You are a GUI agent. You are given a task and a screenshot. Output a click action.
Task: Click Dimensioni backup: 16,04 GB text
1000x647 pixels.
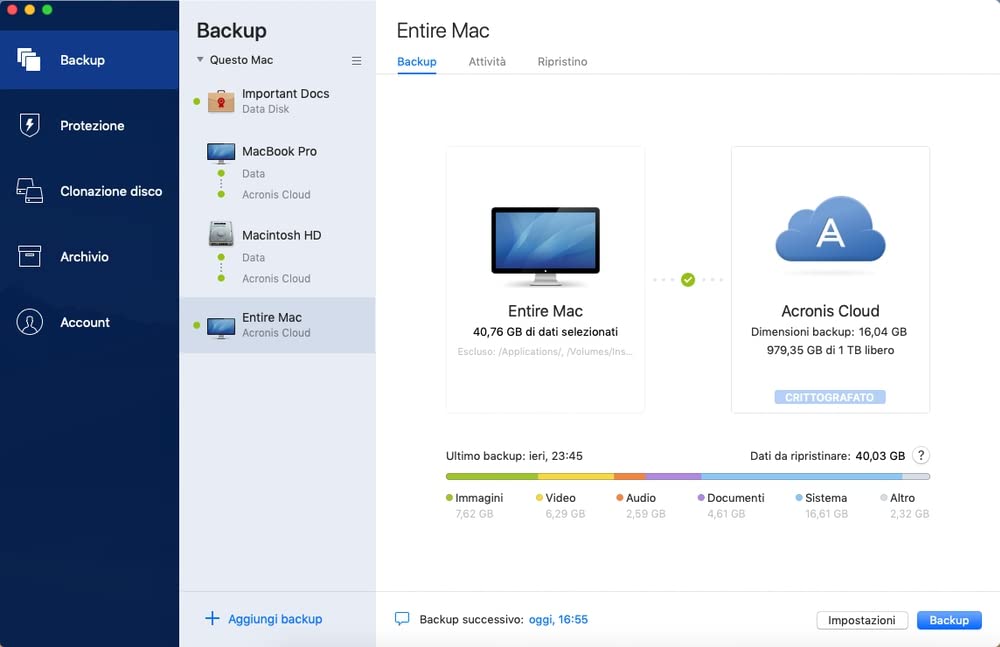[x=829, y=332]
